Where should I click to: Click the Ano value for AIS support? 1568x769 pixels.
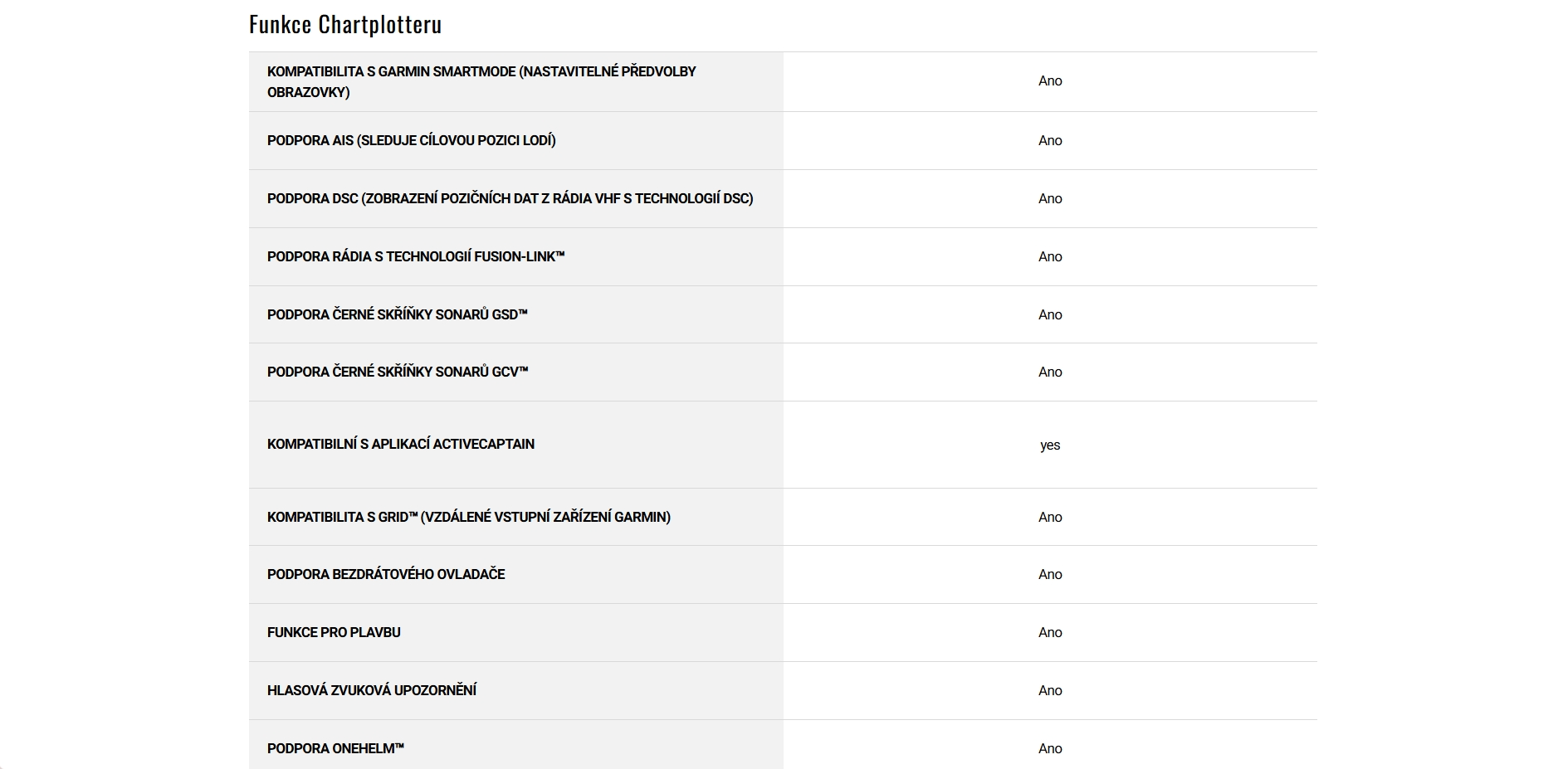(x=1050, y=140)
